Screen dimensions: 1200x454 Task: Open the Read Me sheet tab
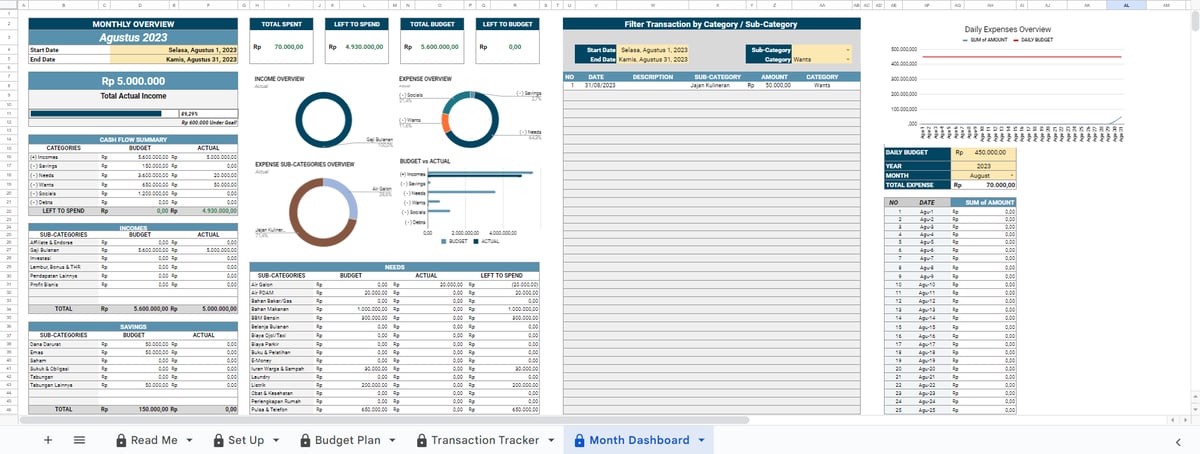click(154, 440)
